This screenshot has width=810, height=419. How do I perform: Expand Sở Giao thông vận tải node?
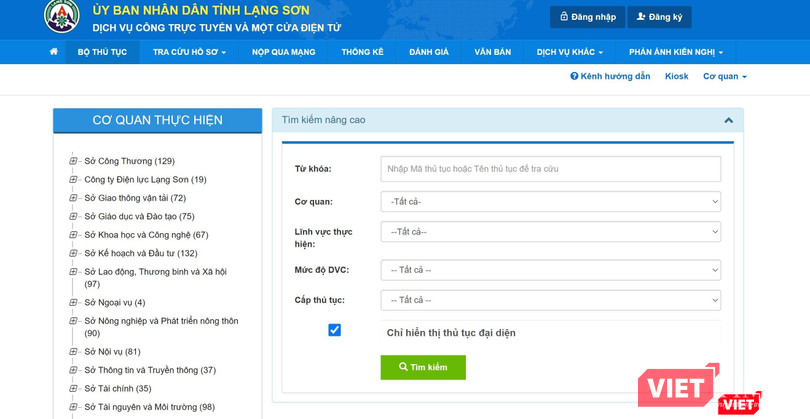(x=73, y=198)
